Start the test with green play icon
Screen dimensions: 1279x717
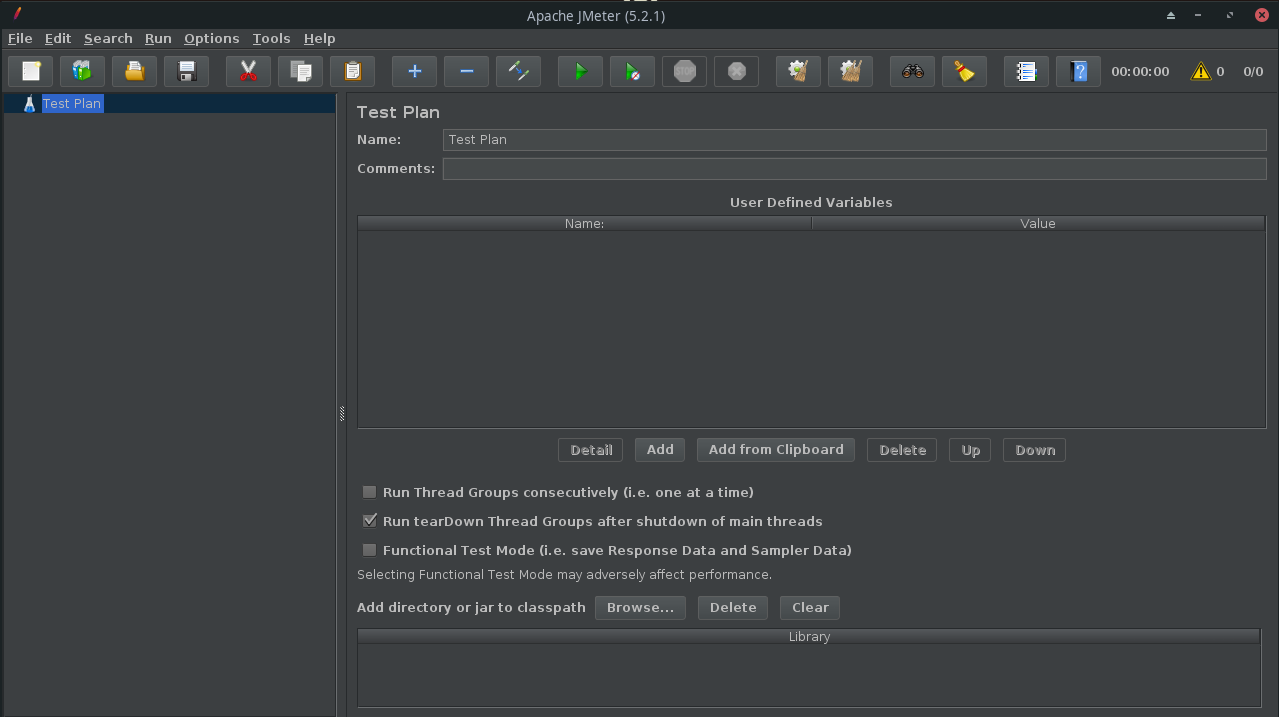580,72
